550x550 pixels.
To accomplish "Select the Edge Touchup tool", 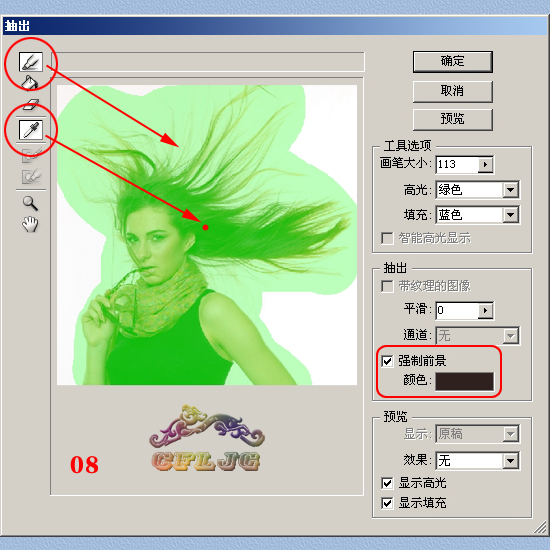I will click(31, 176).
